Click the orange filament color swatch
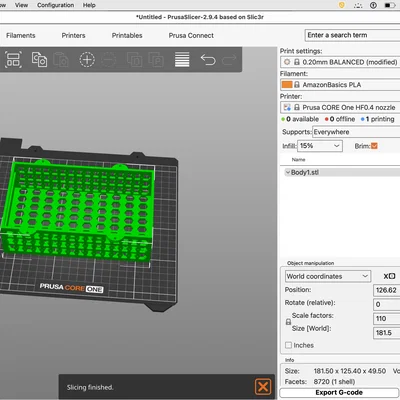The height and width of the screenshot is (400, 400). (x=287, y=85)
